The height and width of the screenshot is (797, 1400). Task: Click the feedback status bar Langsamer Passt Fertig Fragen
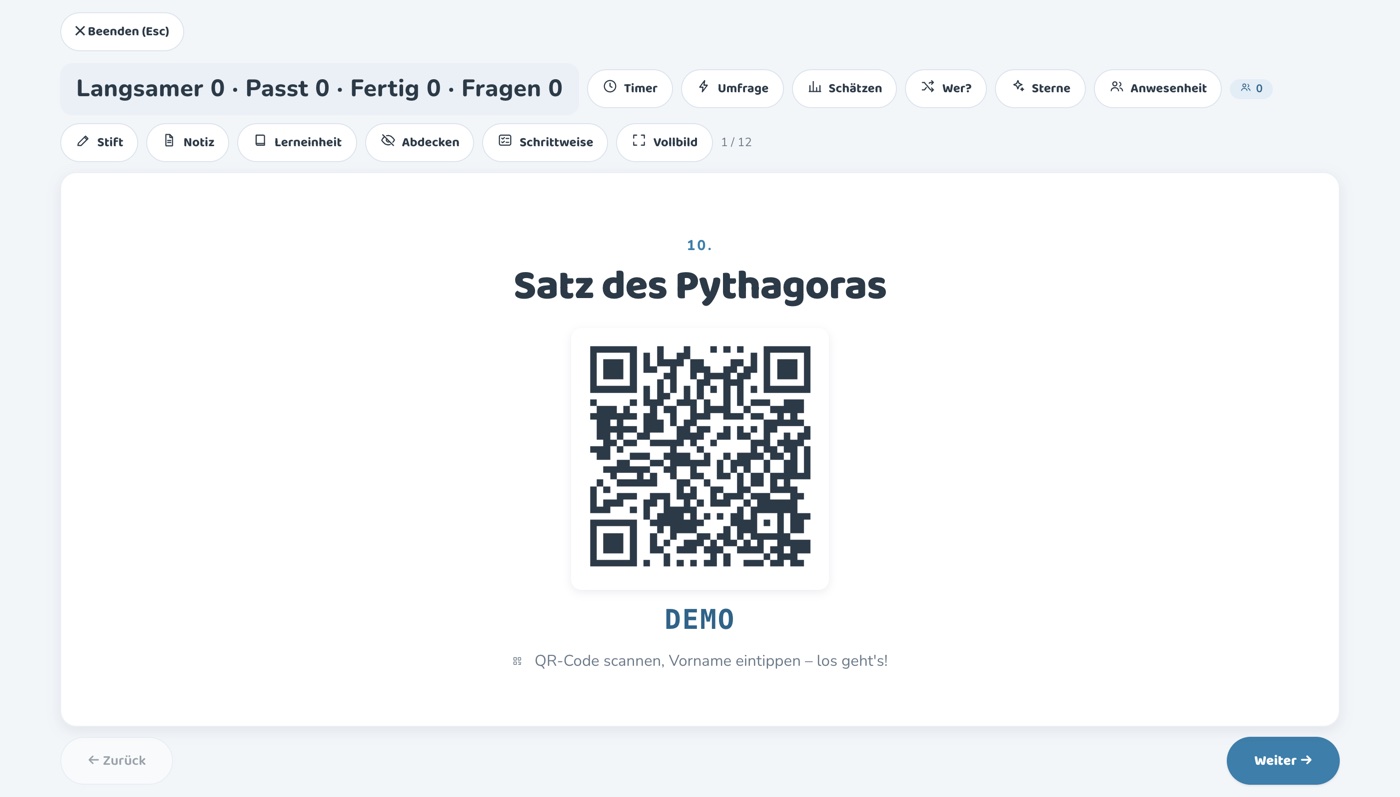coord(319,89)
